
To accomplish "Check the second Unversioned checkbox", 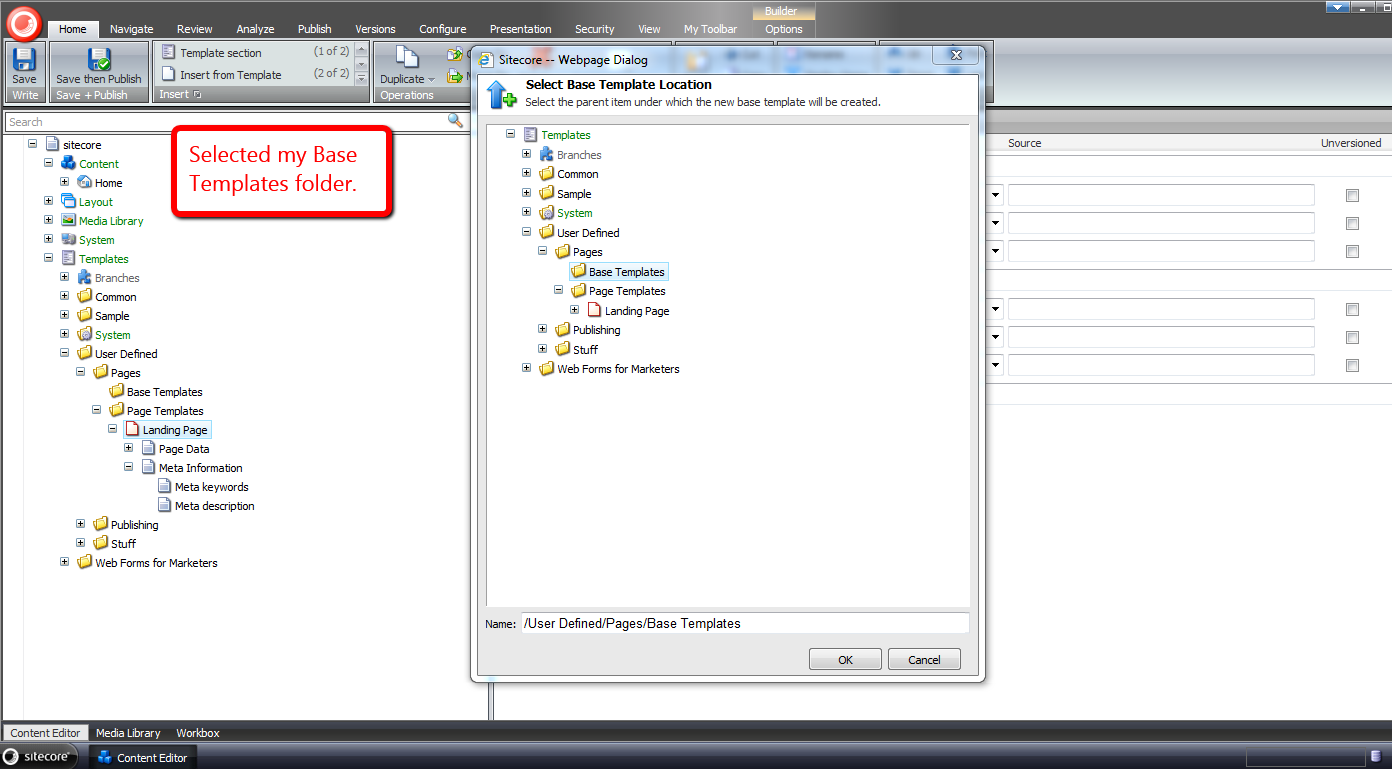I will [x=1352, y=223].
